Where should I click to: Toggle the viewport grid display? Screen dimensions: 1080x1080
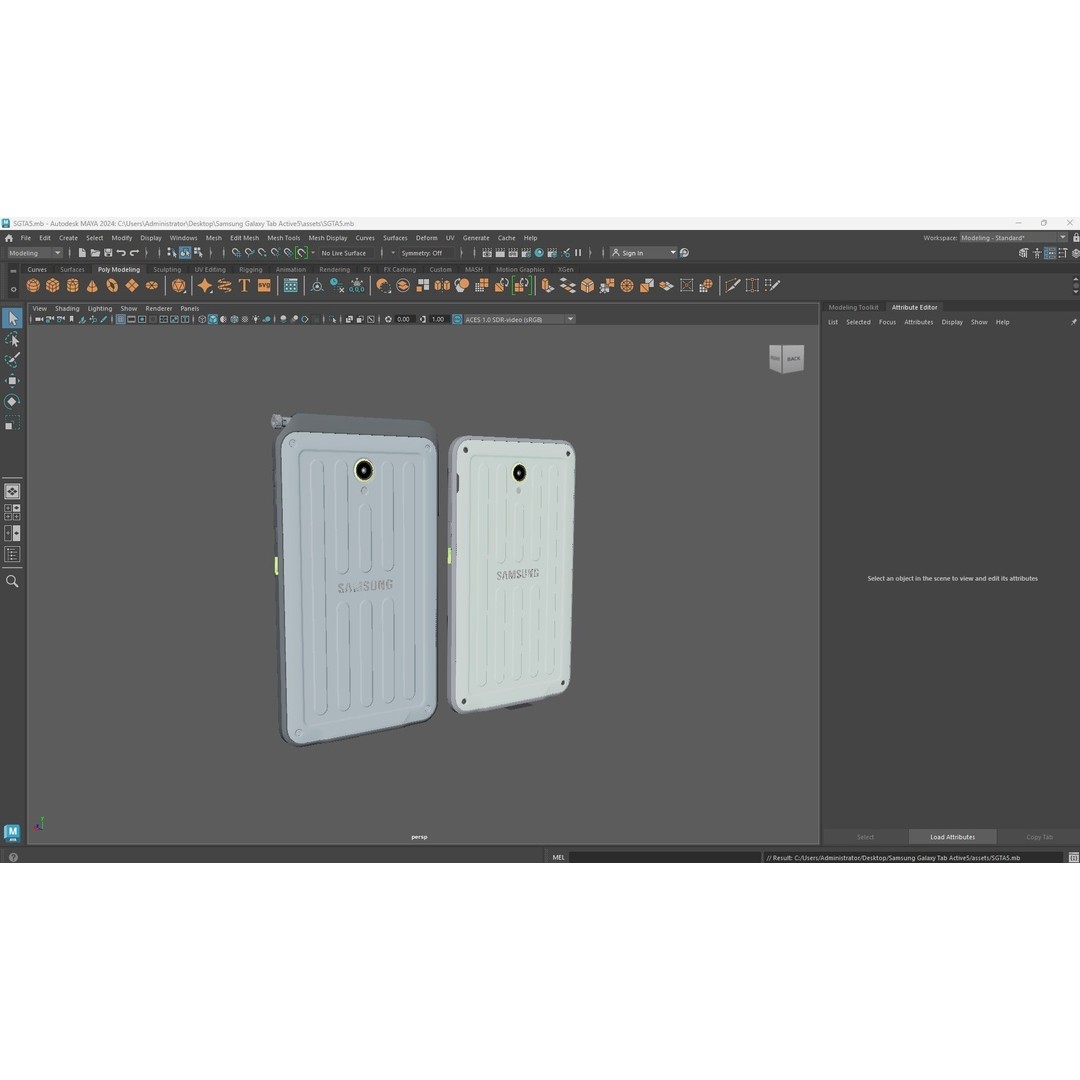coord(121,319)
